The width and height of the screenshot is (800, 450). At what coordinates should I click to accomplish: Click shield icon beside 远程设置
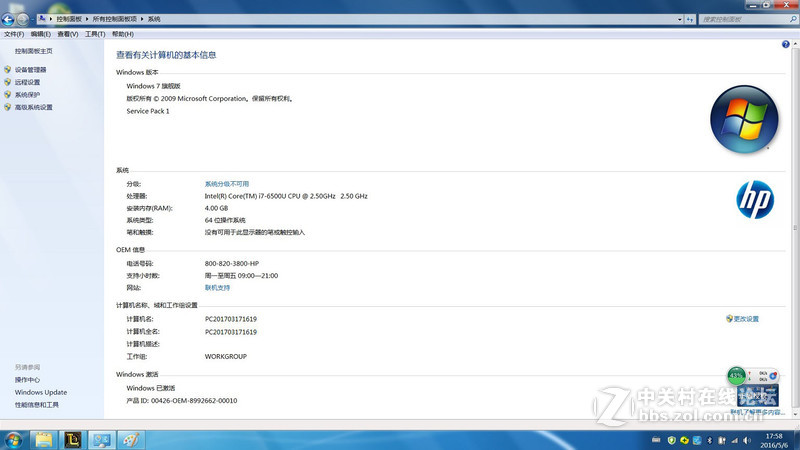point(7,82)
